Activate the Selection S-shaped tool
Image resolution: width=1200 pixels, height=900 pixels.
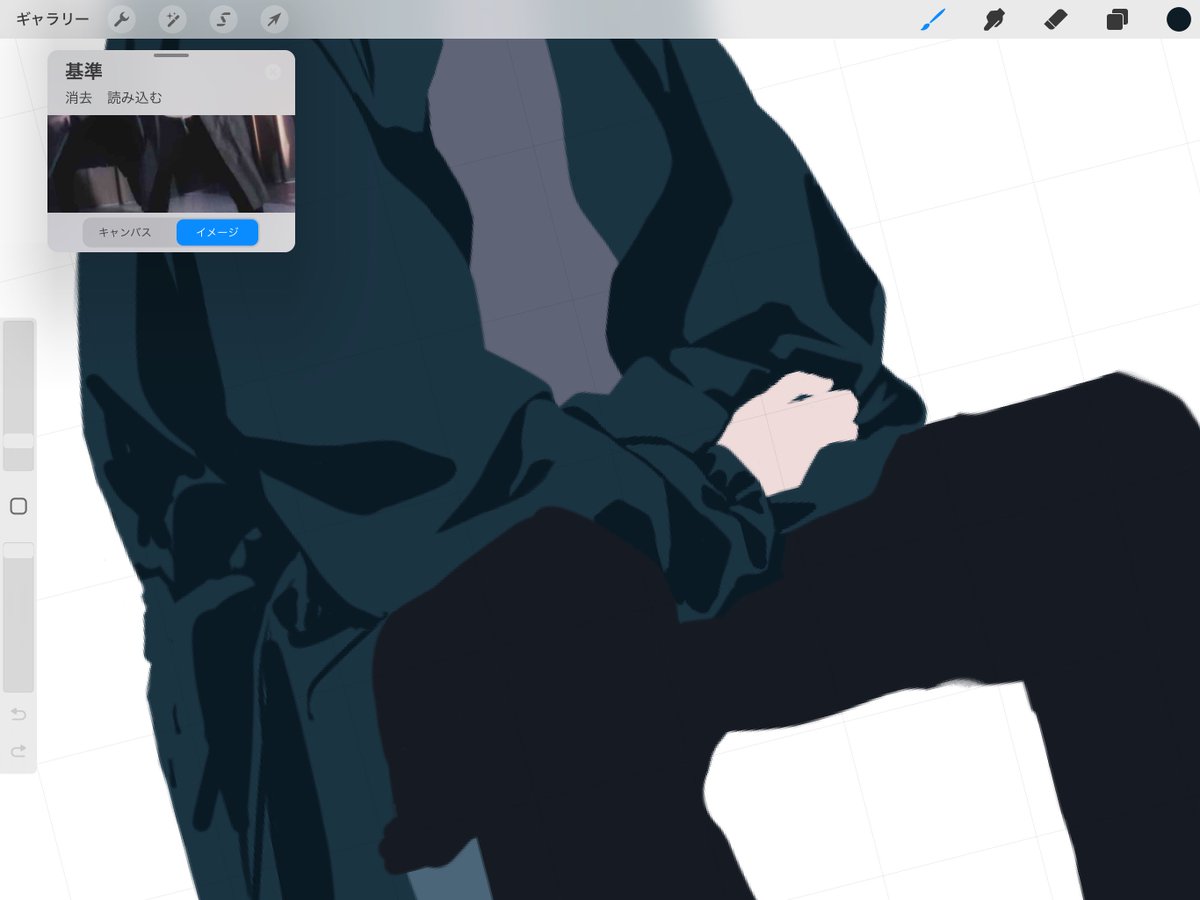224,19
